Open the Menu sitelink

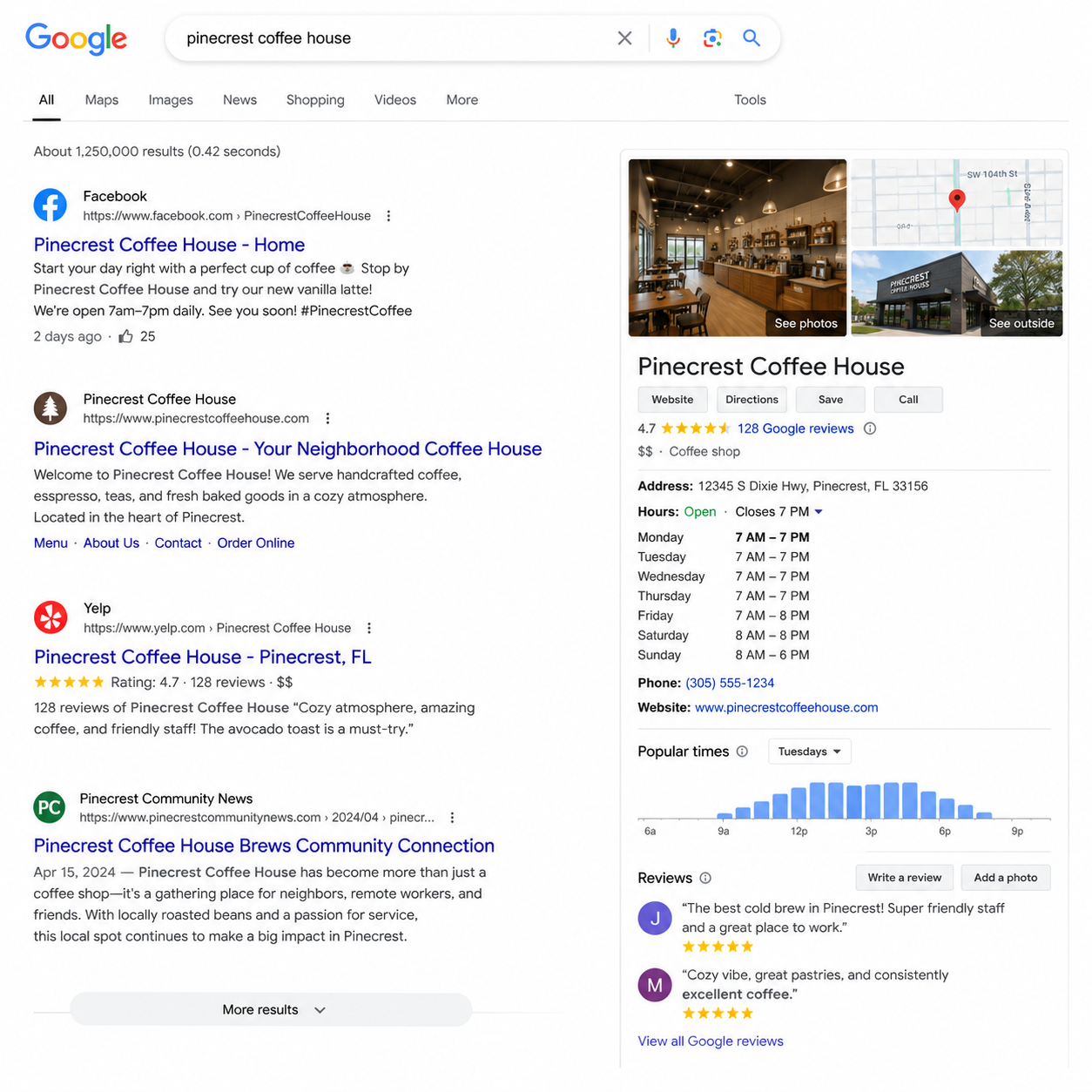coord(51,543)
